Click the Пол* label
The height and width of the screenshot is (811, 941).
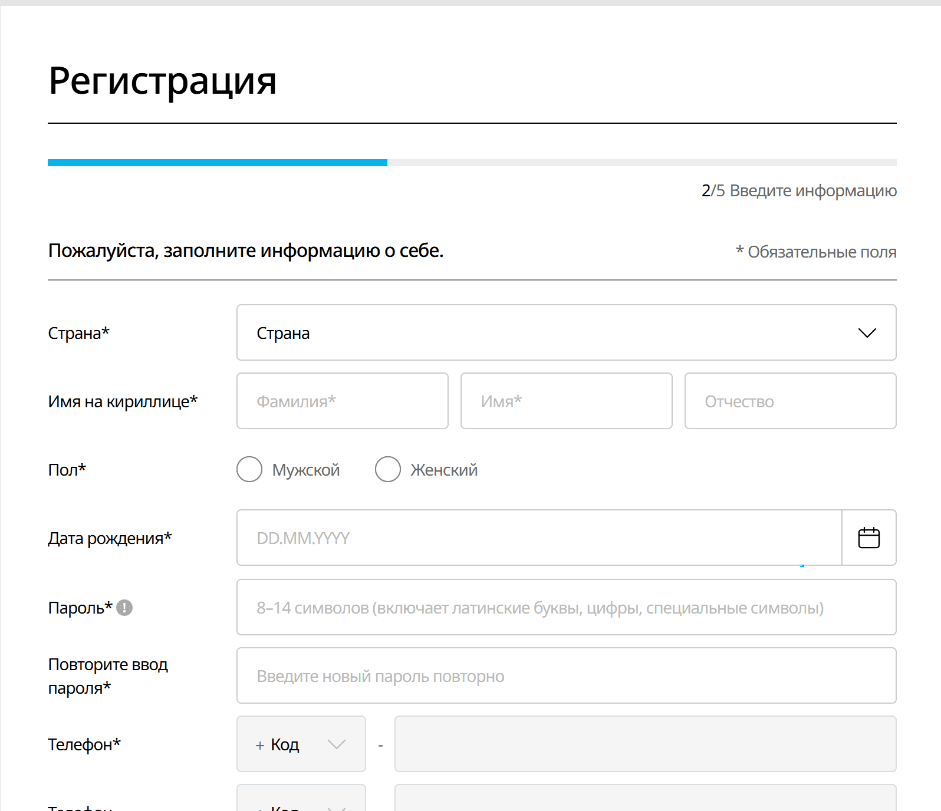click(x=67, y=469)
